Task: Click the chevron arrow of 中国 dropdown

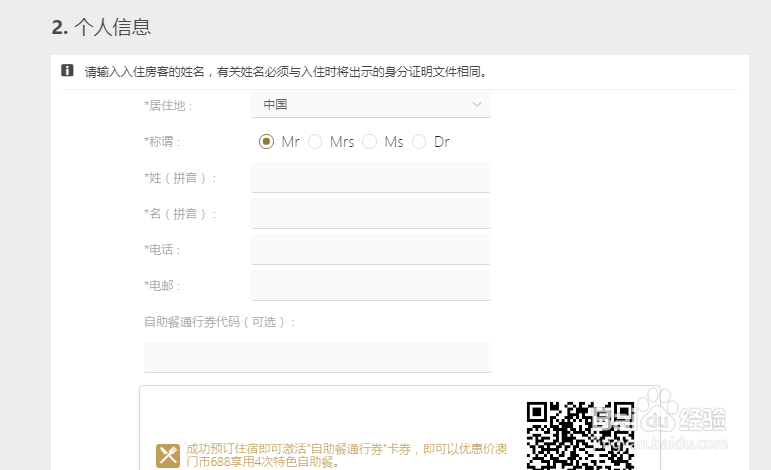Action: [476, 104]
